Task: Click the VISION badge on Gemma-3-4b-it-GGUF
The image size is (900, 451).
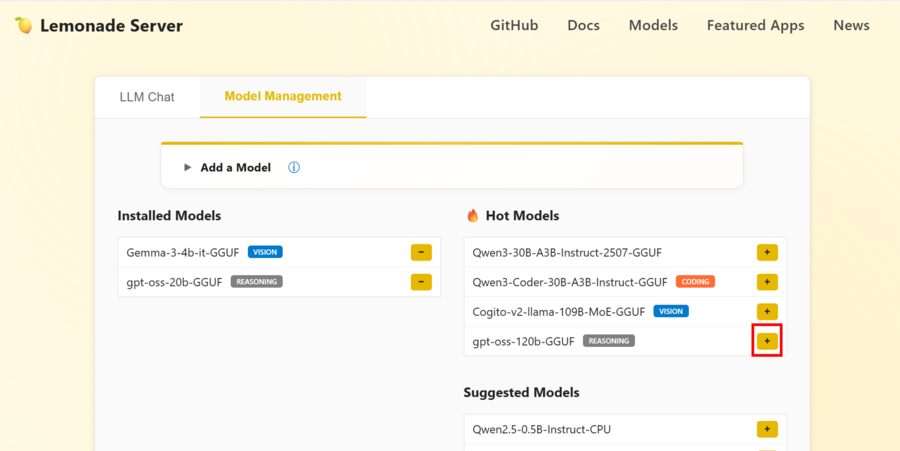Action: (265, 252)
